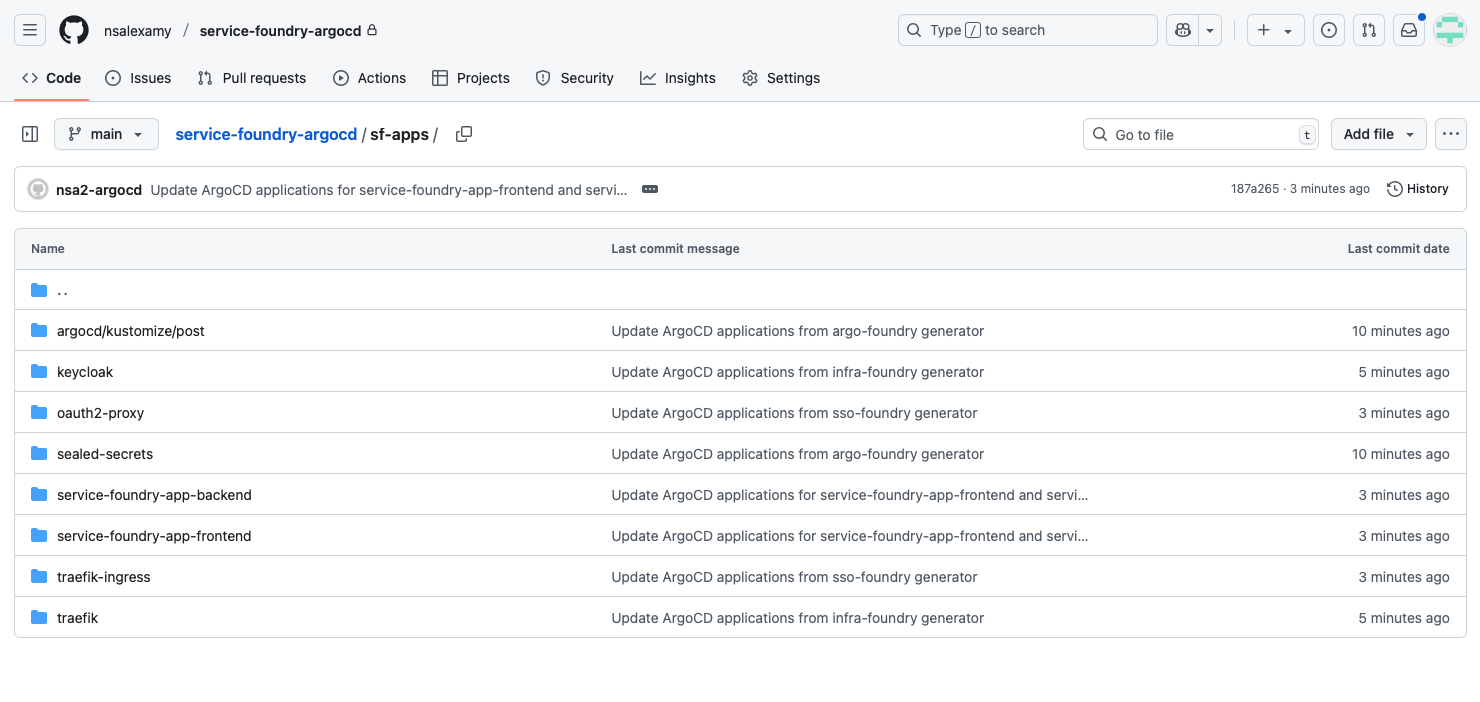The width and height of the screenshot is (1480, 702).
Task: Open the traefik folder
Action: [78, 618]
